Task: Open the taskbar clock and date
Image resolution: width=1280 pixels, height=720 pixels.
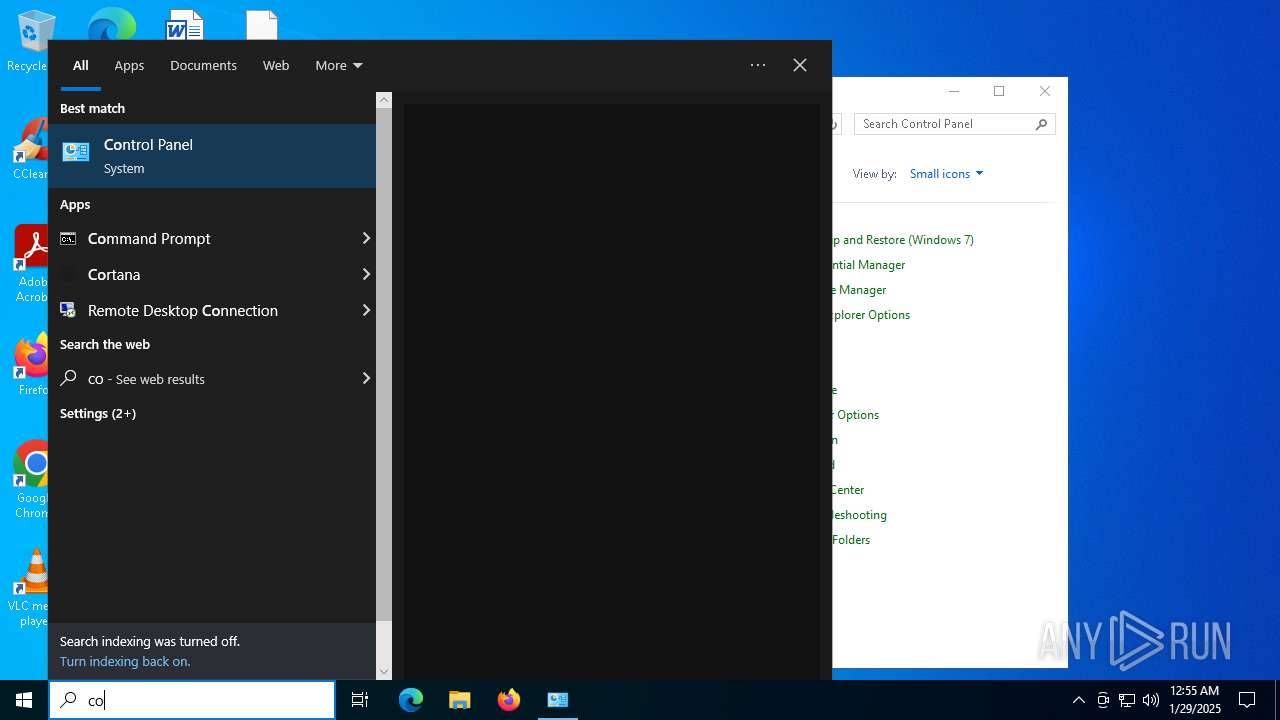Action: (1195, 700)
